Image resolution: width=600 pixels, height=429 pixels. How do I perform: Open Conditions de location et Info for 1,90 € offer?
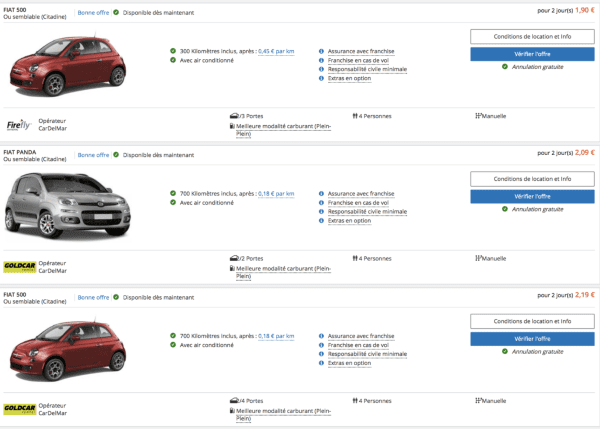pos(532,37)
